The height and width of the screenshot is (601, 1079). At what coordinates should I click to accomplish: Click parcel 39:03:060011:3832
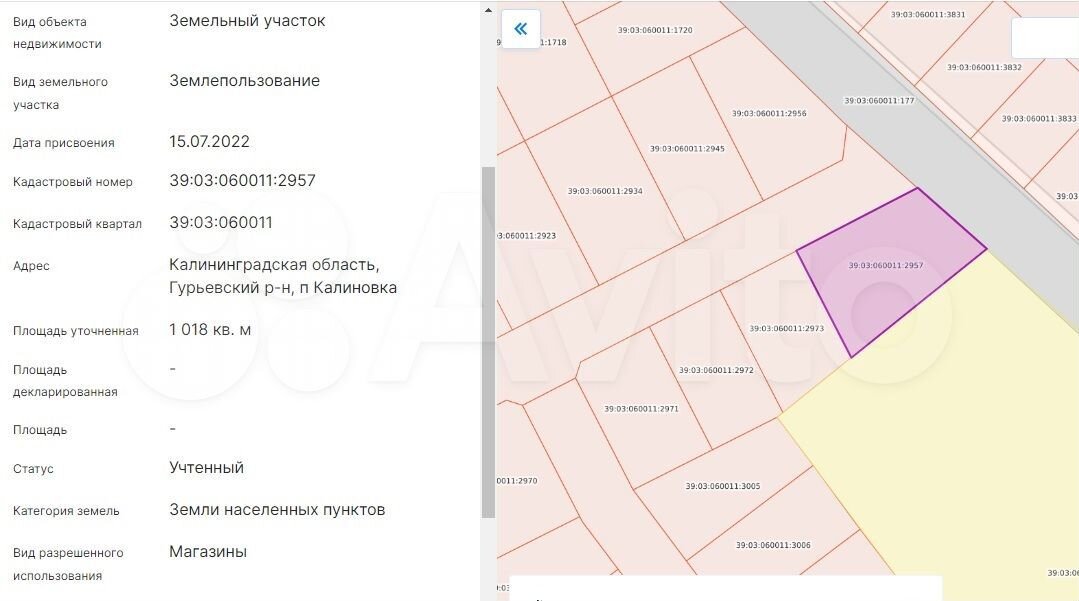(984, 67)
